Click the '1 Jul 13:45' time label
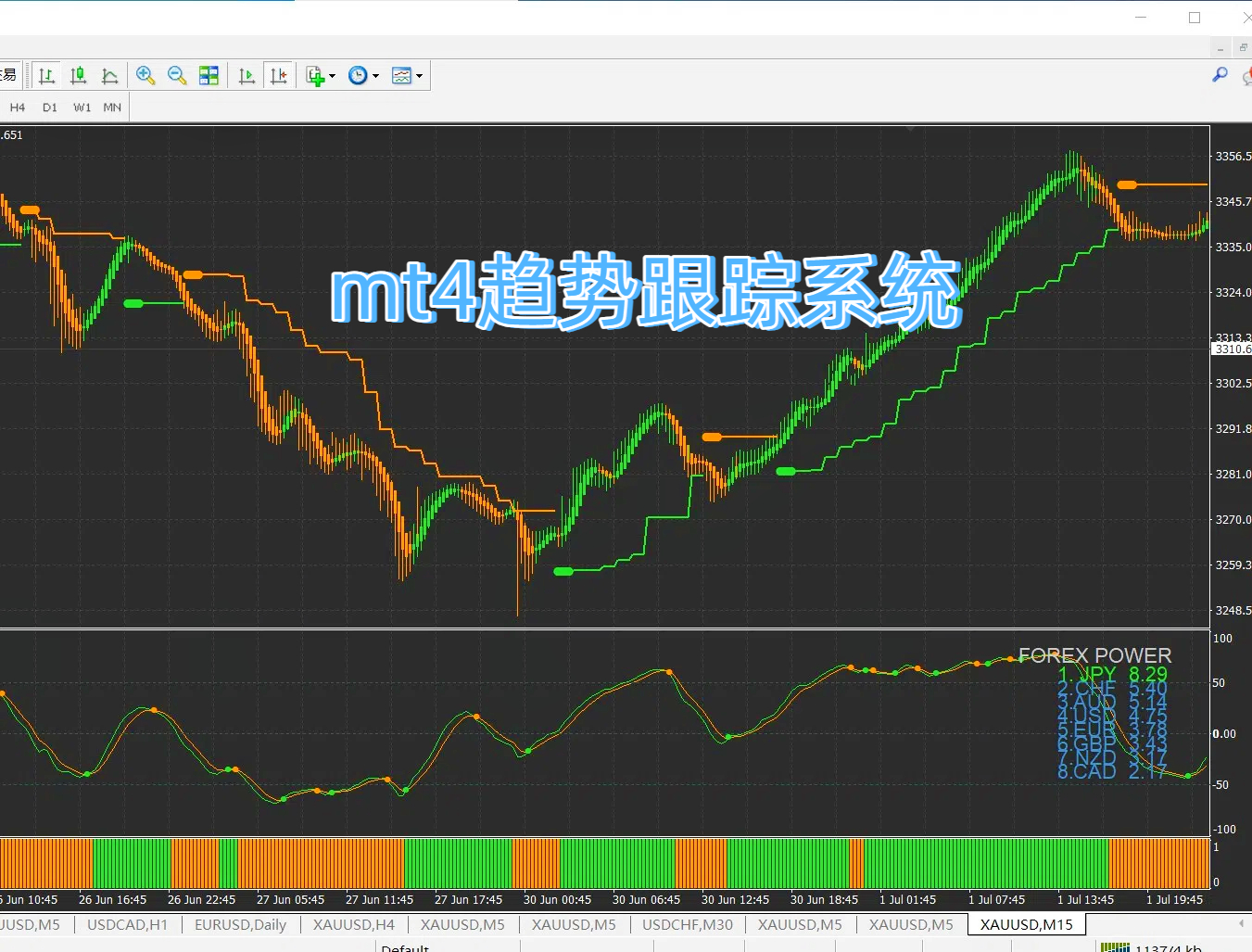The height and width of the screenshot is (952, 1252). (x=1085, y=899)
